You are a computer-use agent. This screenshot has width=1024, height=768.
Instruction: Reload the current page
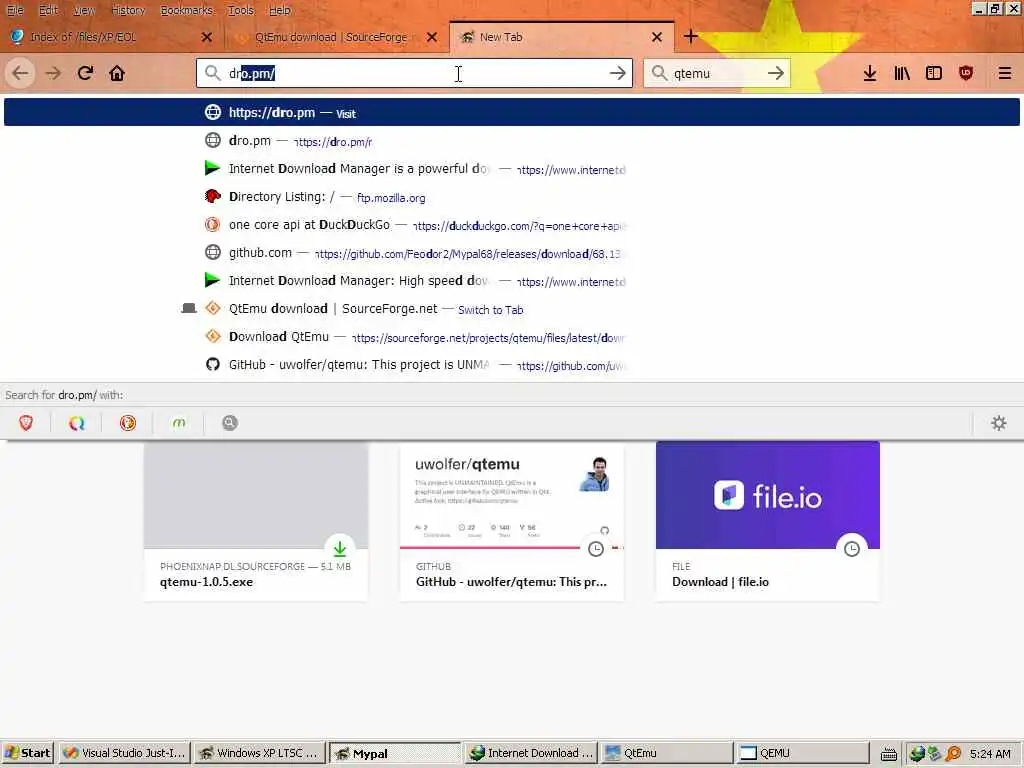[85, 73]
